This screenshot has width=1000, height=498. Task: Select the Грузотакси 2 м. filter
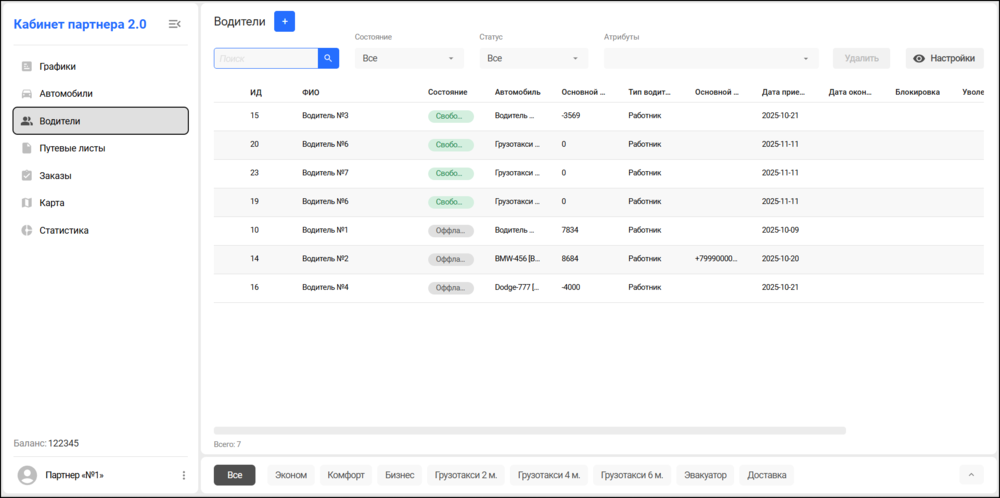pyautogui.click(x=466, y=475)
